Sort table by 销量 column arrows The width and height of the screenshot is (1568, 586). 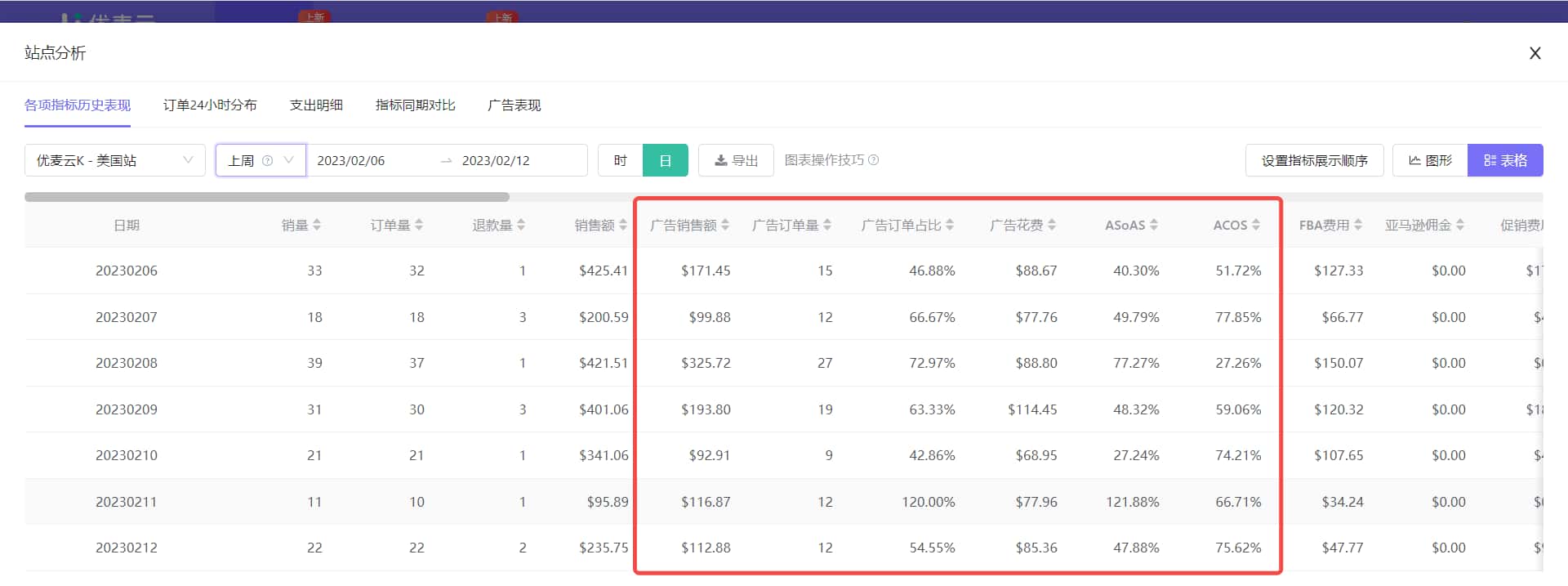pyautogui.click(x=317, y=225)
